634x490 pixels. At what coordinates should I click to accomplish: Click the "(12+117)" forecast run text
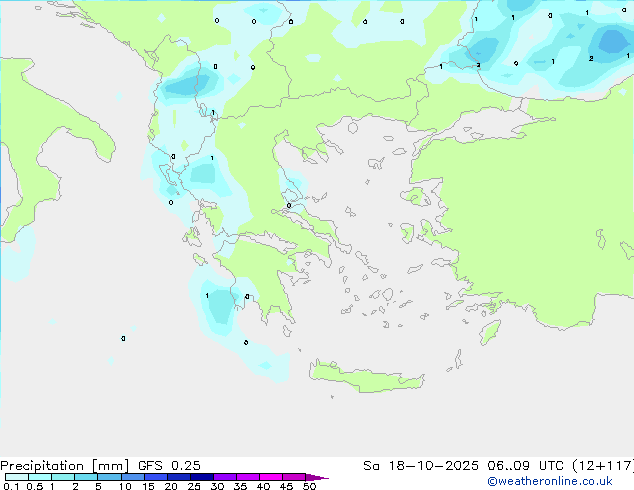pos(603,466)
